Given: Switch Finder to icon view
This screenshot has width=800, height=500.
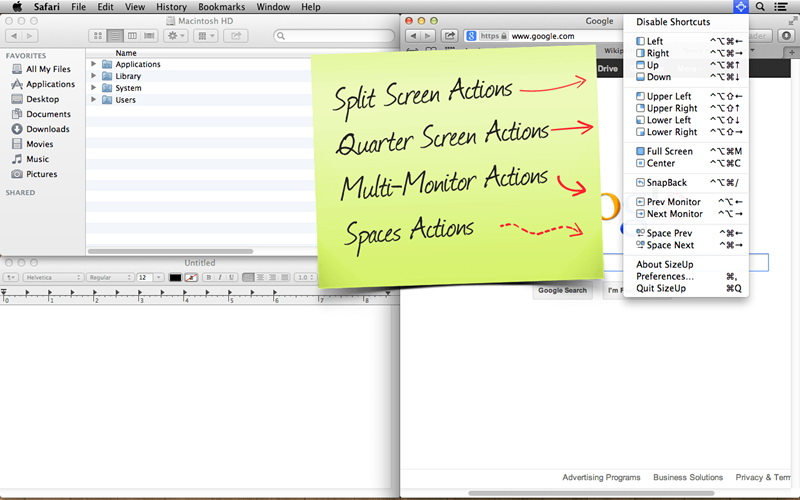Looking at the screenshot, I should 99,36.
